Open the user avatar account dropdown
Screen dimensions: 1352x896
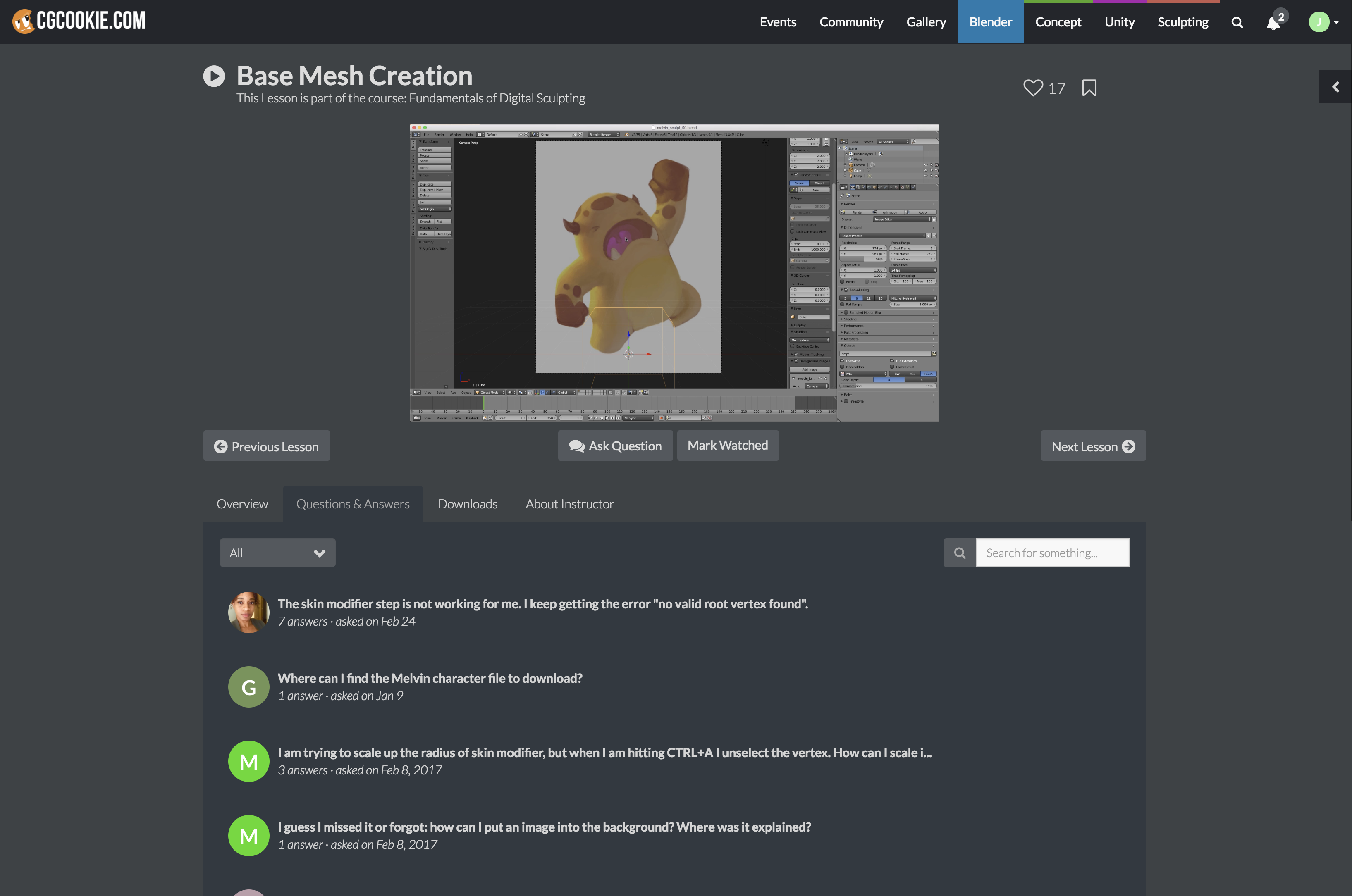[1323, 22]
